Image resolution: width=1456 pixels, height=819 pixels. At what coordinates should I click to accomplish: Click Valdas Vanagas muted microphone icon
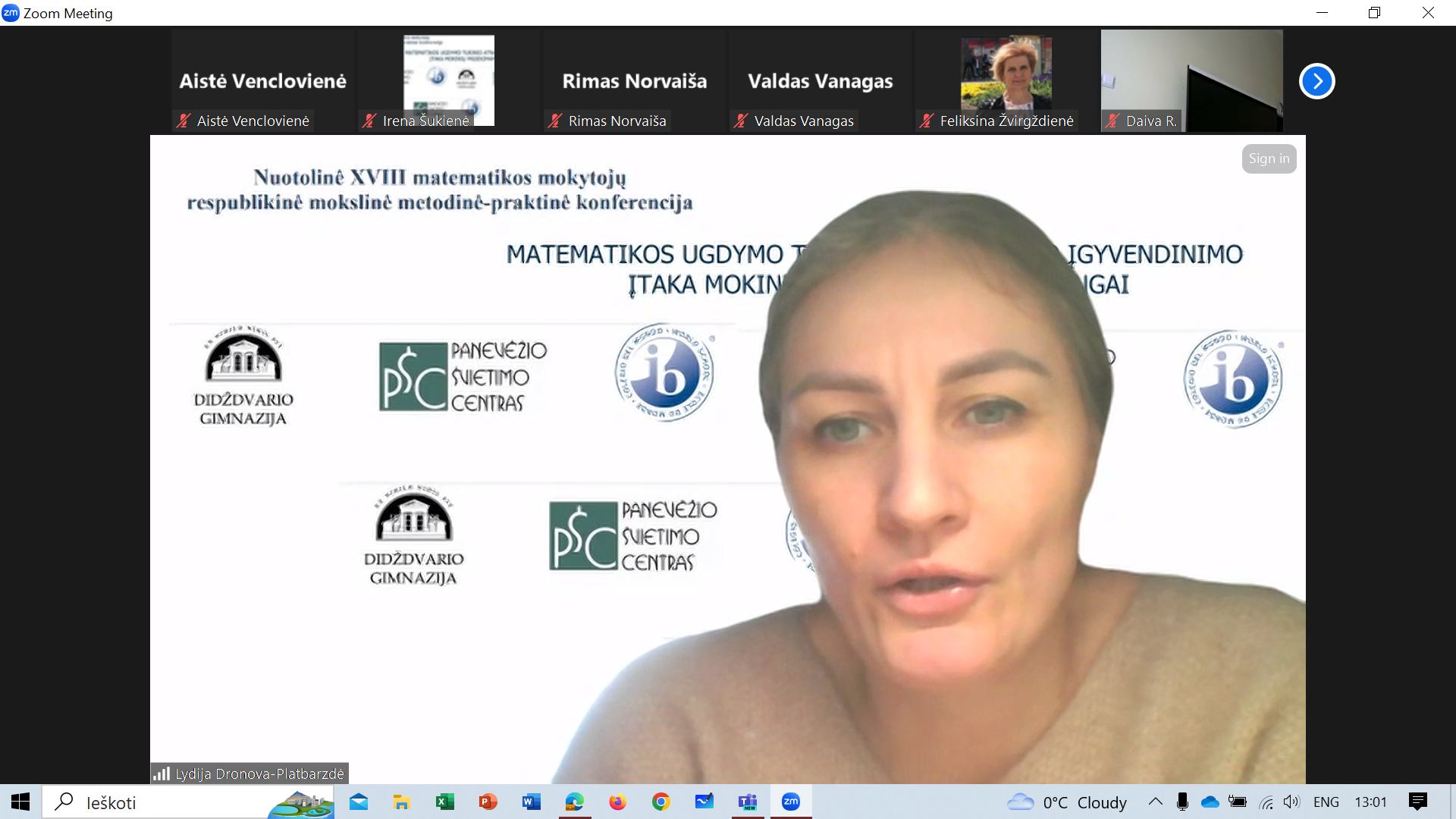[741, 121]
